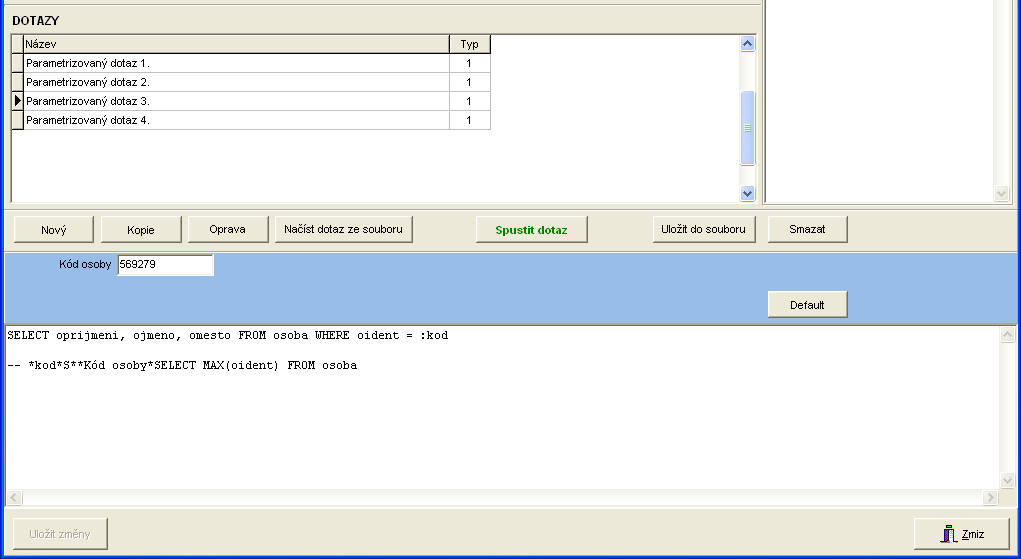Click the row selector of Parametrizovaný dotaz 3.
Image resolution: width=1021 pixels, height=559 pixels.
17,101
